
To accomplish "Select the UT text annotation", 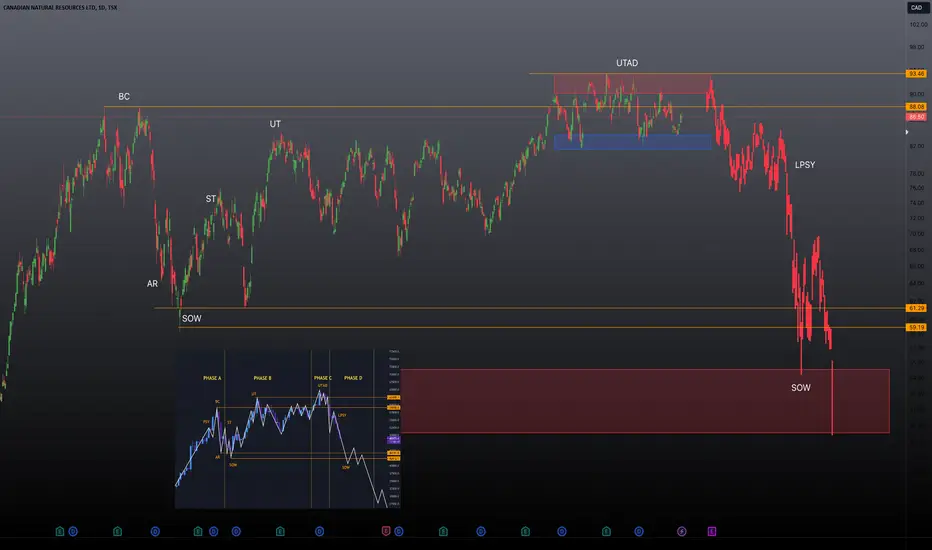I will tap(275, 124).
